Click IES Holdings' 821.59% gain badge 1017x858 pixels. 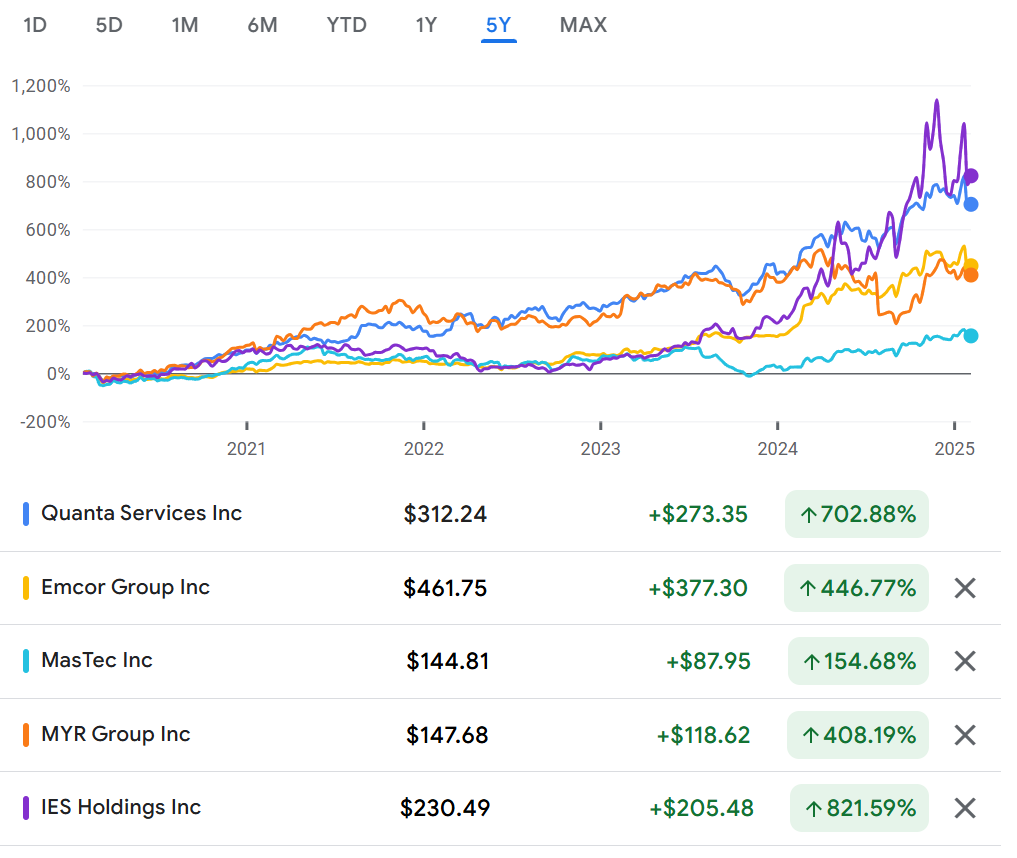(x=859, y=809)
